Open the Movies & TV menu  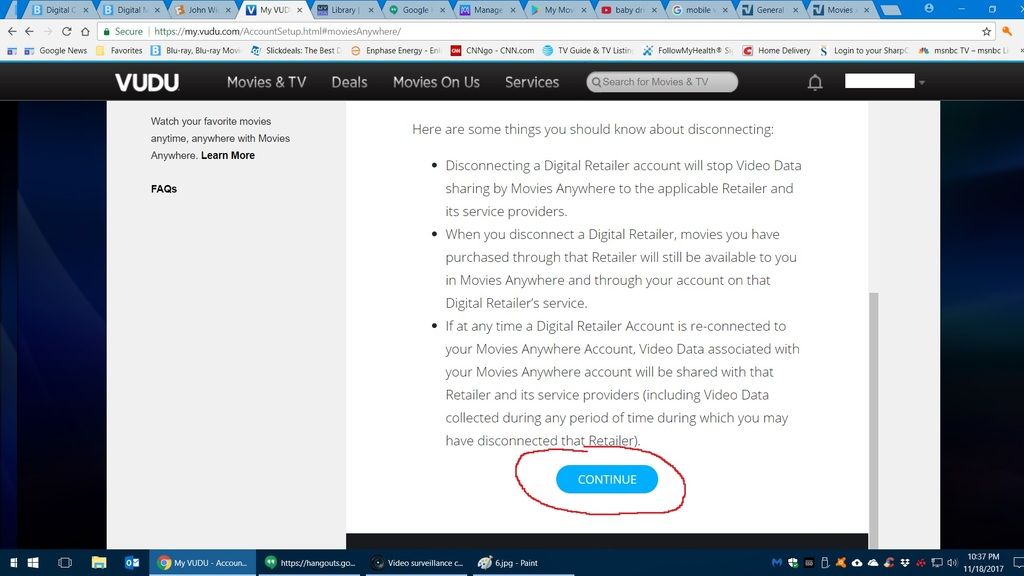click(x=266, y=82)
